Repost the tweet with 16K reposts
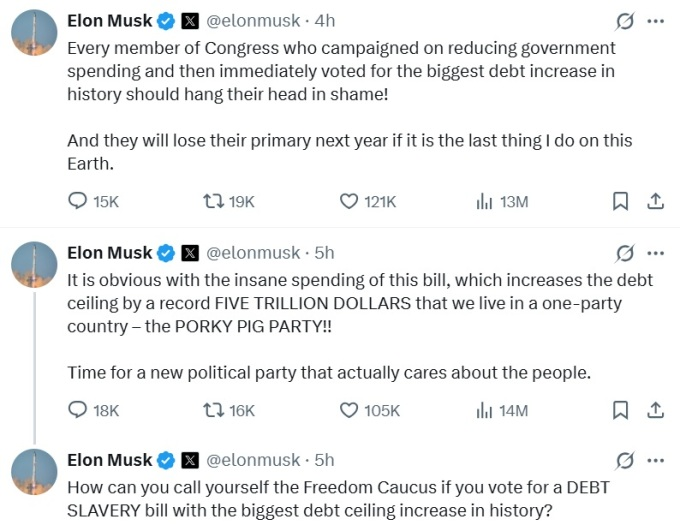The height and width of the screenshot is (531, 680). pos(213,410)
